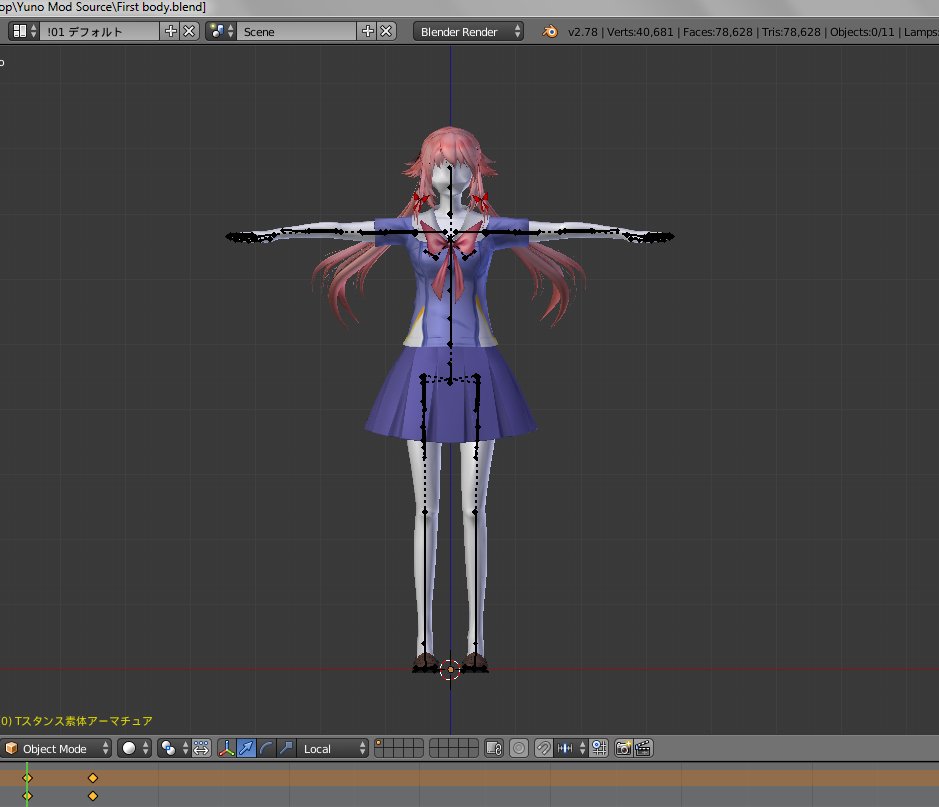Viewport: 939px width, 807px height.
Task: Click the 3D cursor at the feet
Action: (x=450, y=669)
